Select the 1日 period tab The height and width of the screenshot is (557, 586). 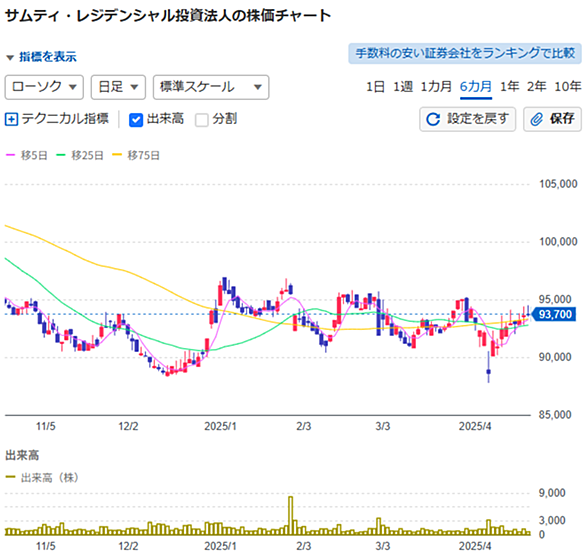[375, 87]
